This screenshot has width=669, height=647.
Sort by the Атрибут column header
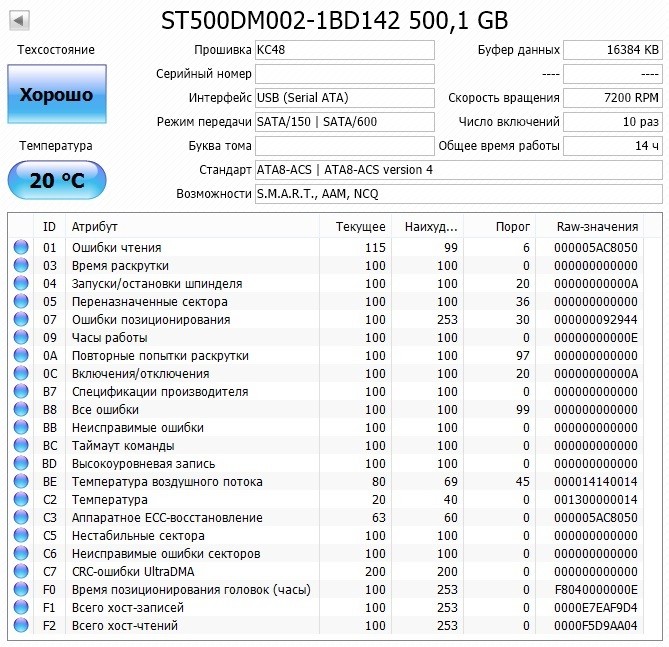pos(192,227)
